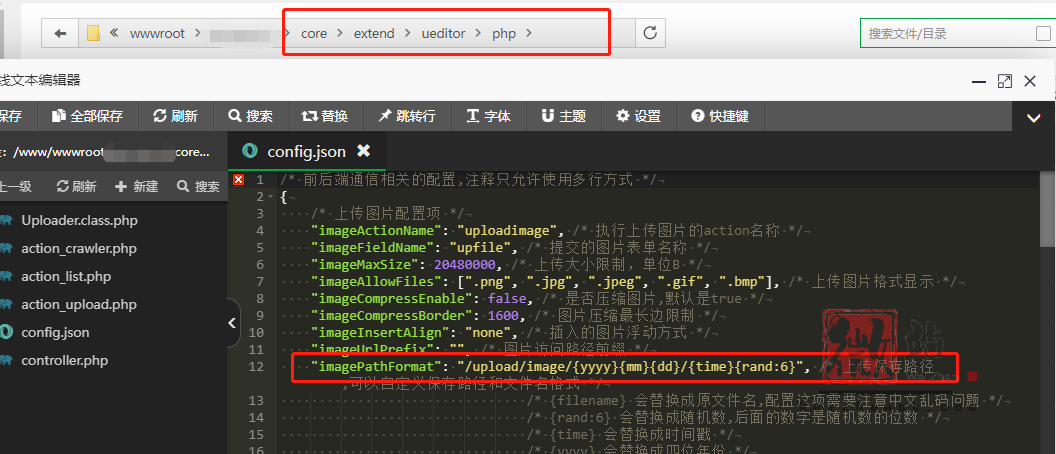Click the false value on line 8
Image resolution: width=1056 pixels, height=454 pixels.
click(508, 298)
